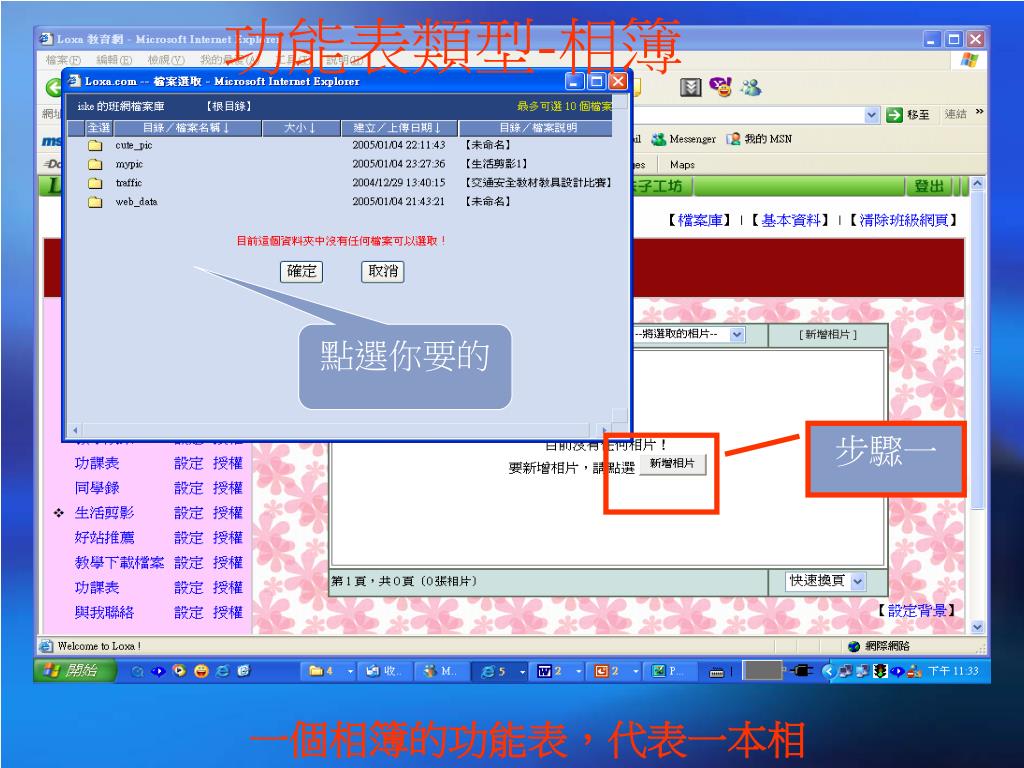Sort by 目錄/檔案名稱 column header
The height and width of the screenshot is (768, 1024).
187,127
